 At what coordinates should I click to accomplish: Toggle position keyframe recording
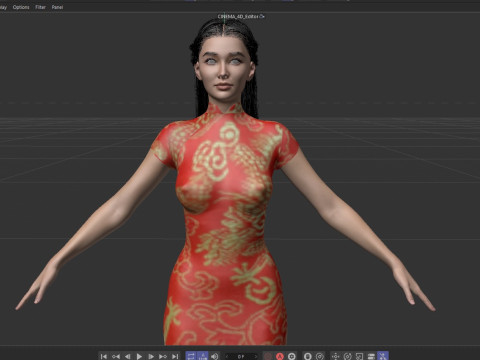(x=335, y=356)
